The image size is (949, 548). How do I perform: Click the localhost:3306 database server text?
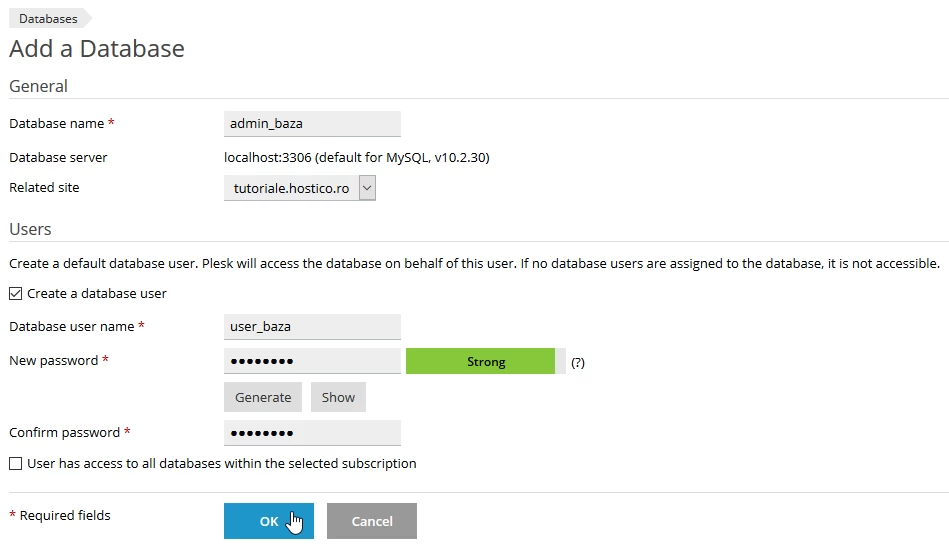pyautogui.click(x=356, y=158)
